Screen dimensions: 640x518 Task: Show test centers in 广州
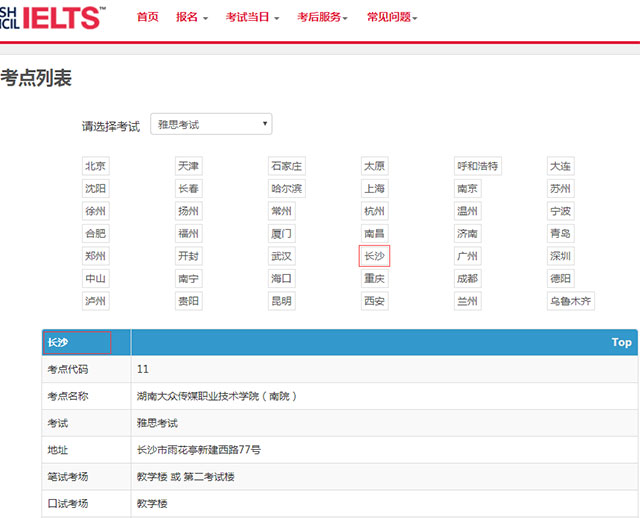click(467, 256)
